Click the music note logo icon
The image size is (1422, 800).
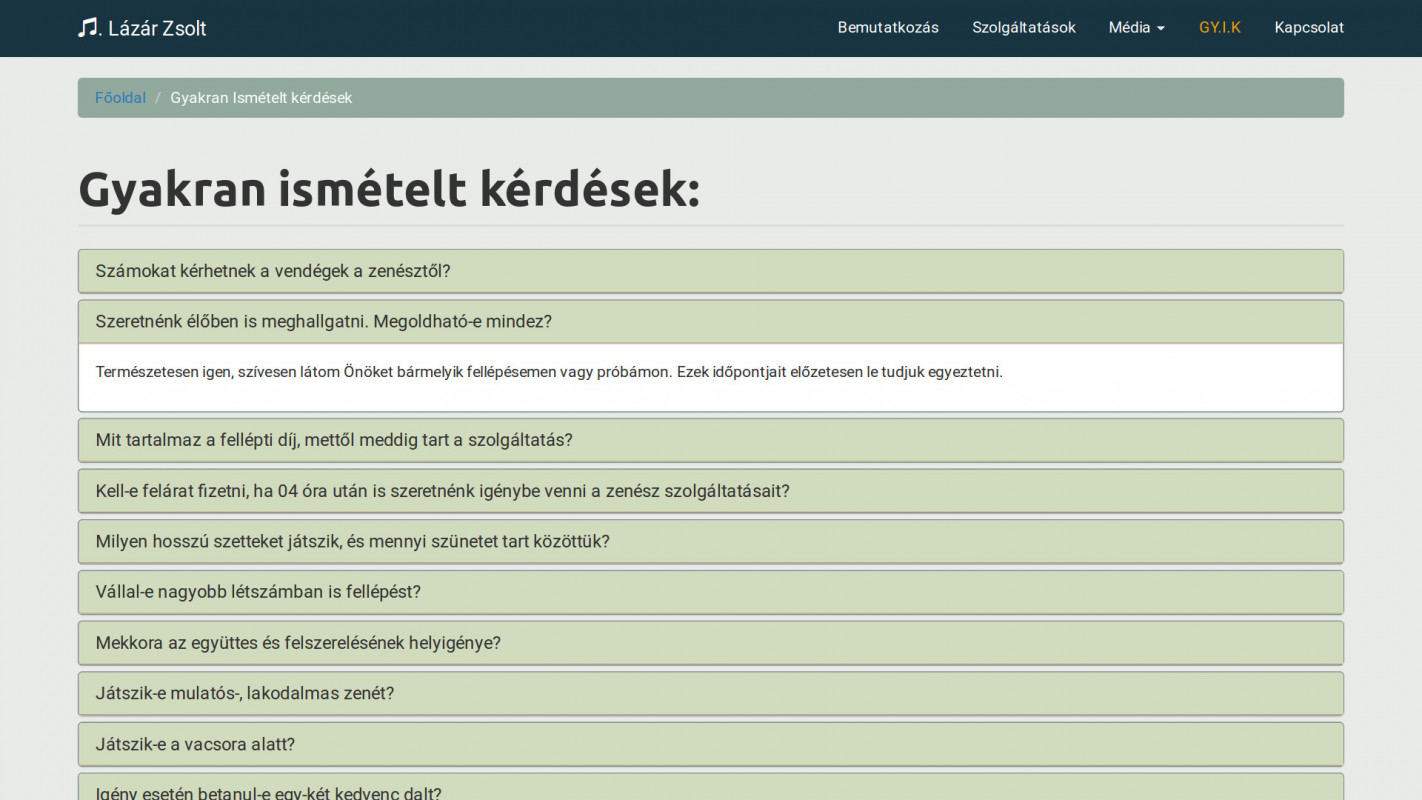pyautogui.click(x=88, y=27)
